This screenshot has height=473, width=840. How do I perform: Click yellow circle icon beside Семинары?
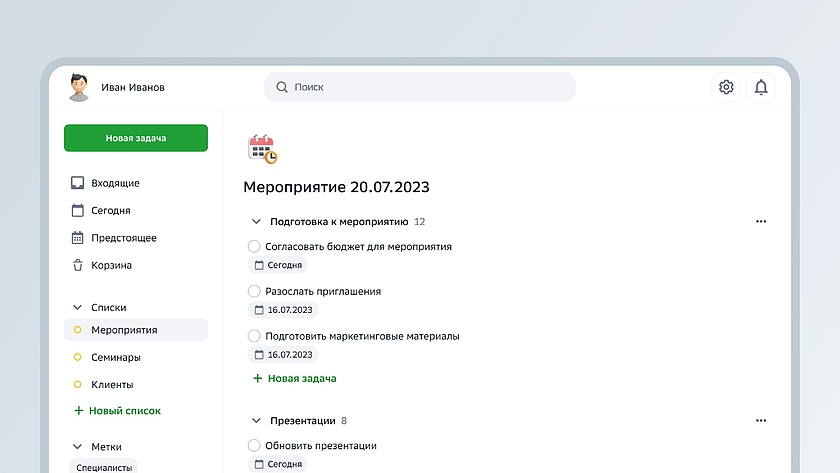click(78, 357)
